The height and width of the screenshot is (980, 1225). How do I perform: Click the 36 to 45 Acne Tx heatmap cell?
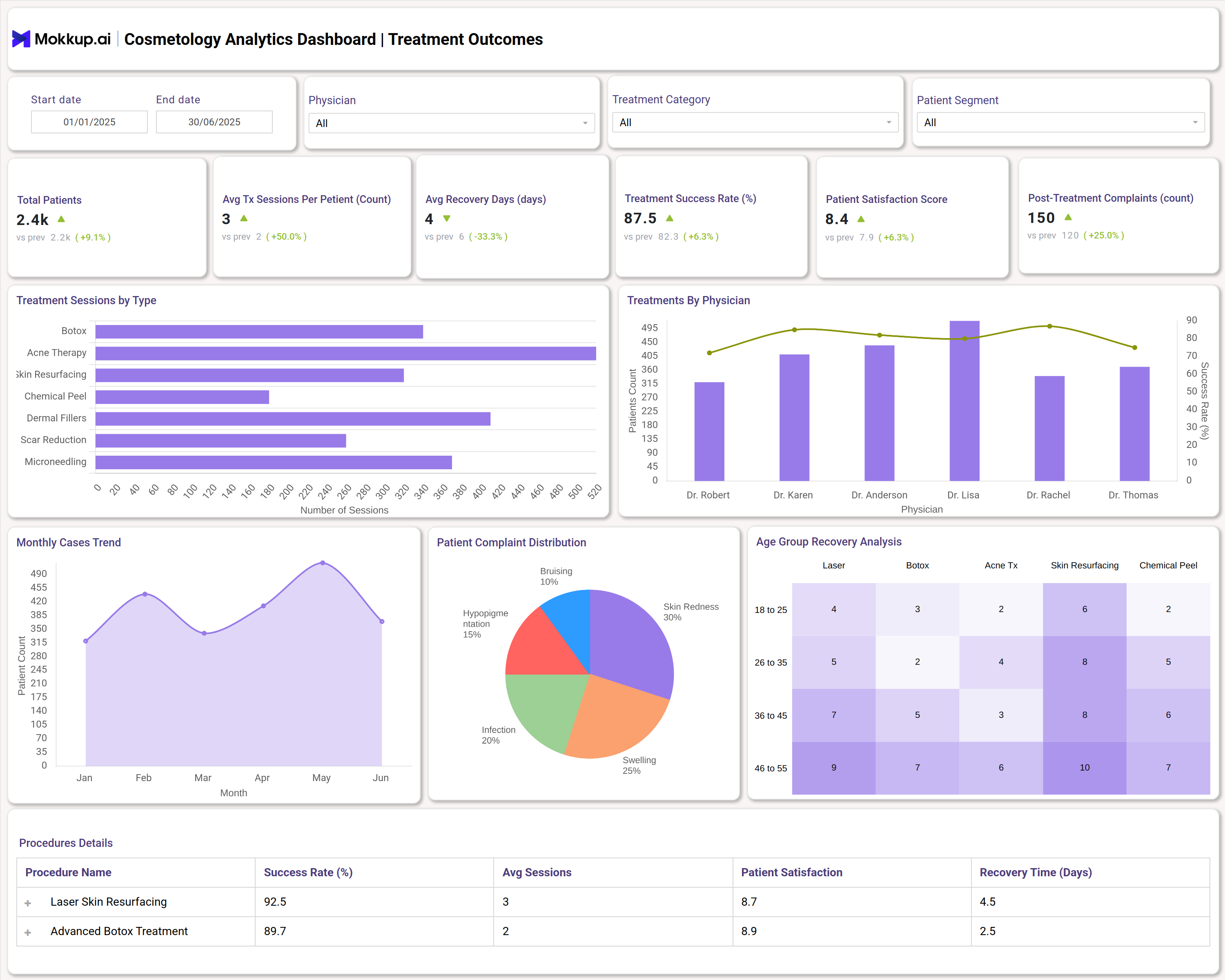tap(1001, 715)
